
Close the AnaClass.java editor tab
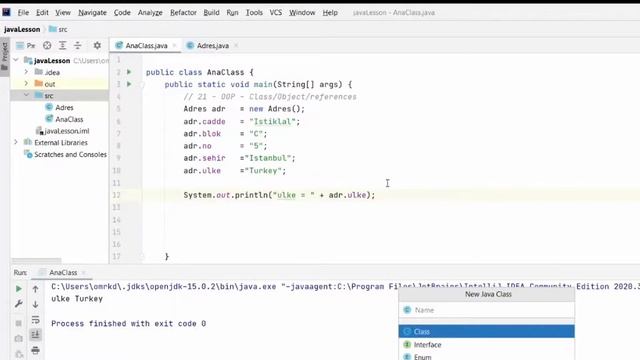(x=174, y=46)
